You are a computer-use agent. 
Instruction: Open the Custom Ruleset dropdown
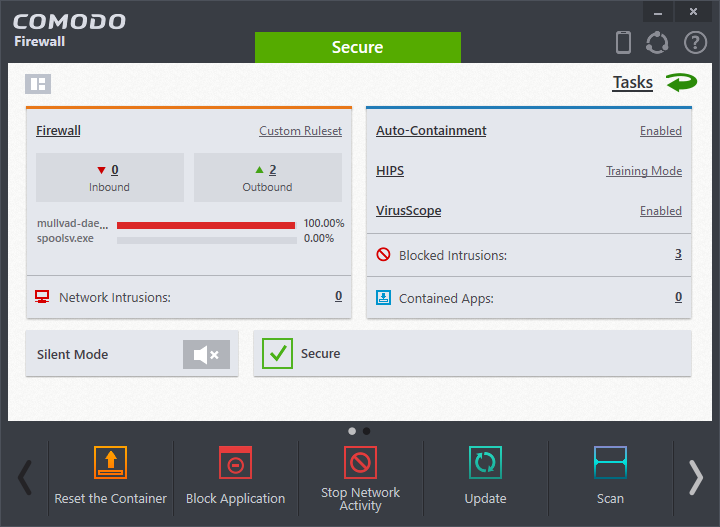pos(300,131)
